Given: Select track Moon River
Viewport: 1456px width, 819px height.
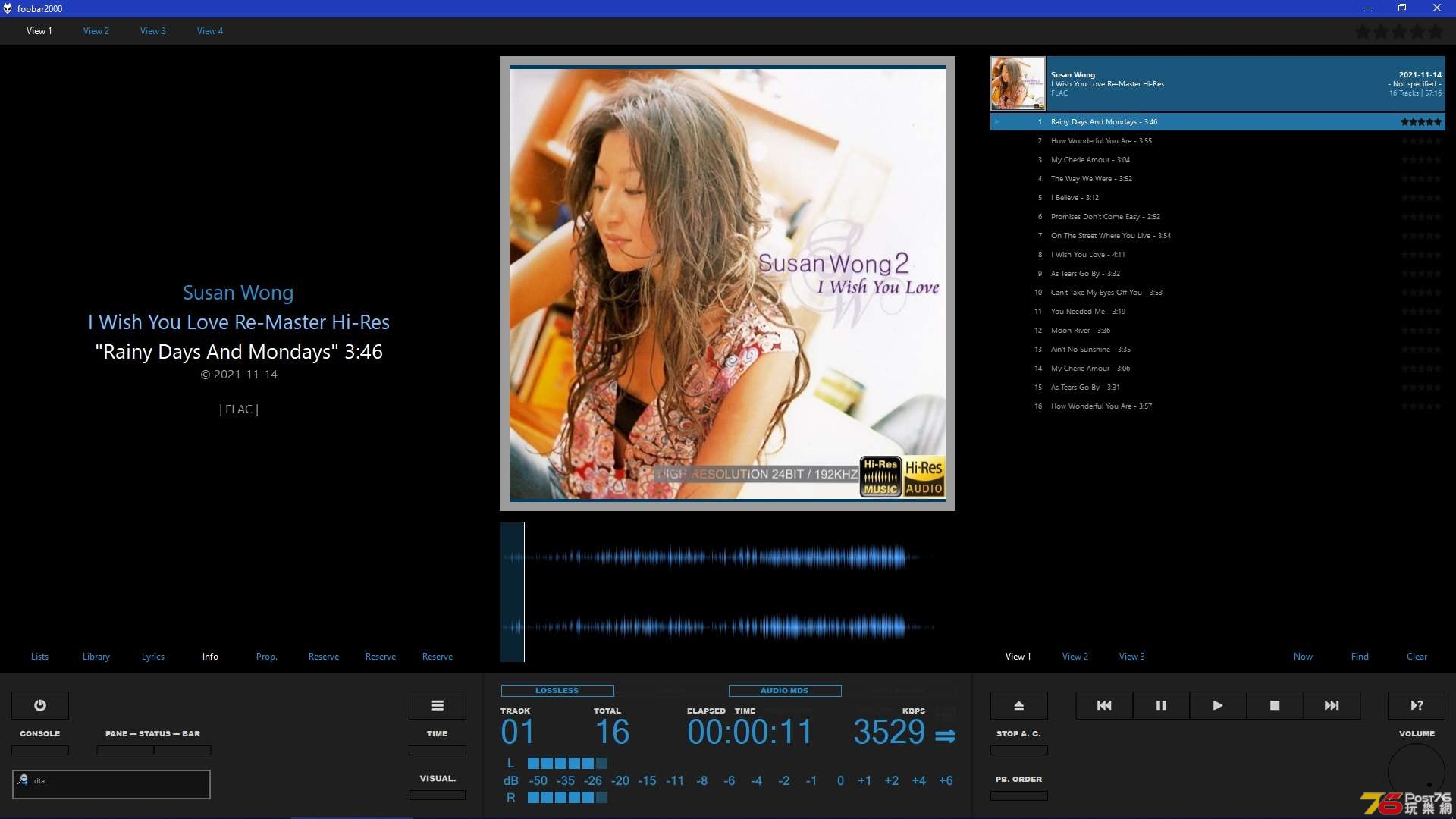Looking at the screenshot, I should point(1217,331).
